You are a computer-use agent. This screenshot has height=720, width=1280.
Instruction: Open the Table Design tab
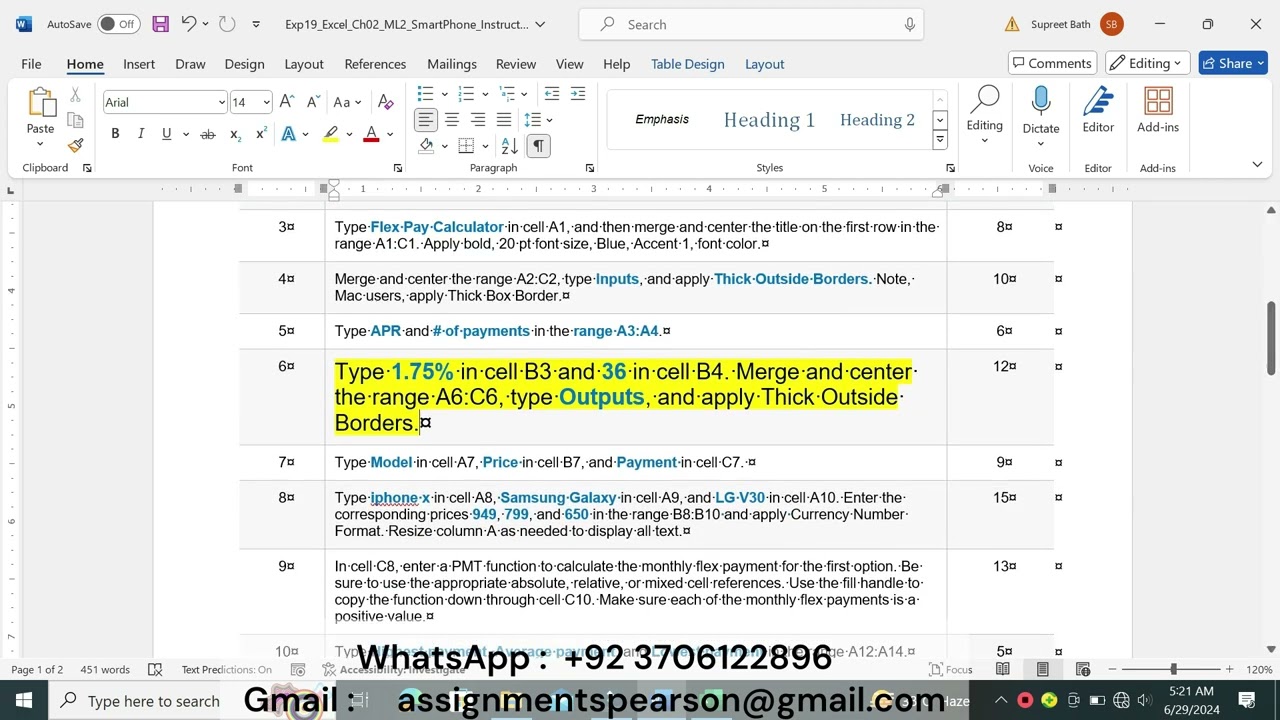point(688,64)
